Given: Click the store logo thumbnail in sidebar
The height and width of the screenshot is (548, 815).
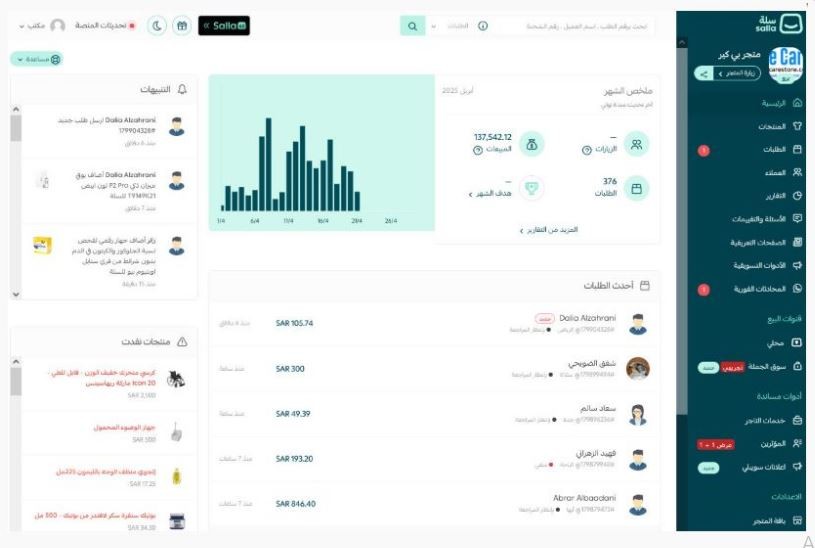Looking at the screenshot, I should (785, 65).
